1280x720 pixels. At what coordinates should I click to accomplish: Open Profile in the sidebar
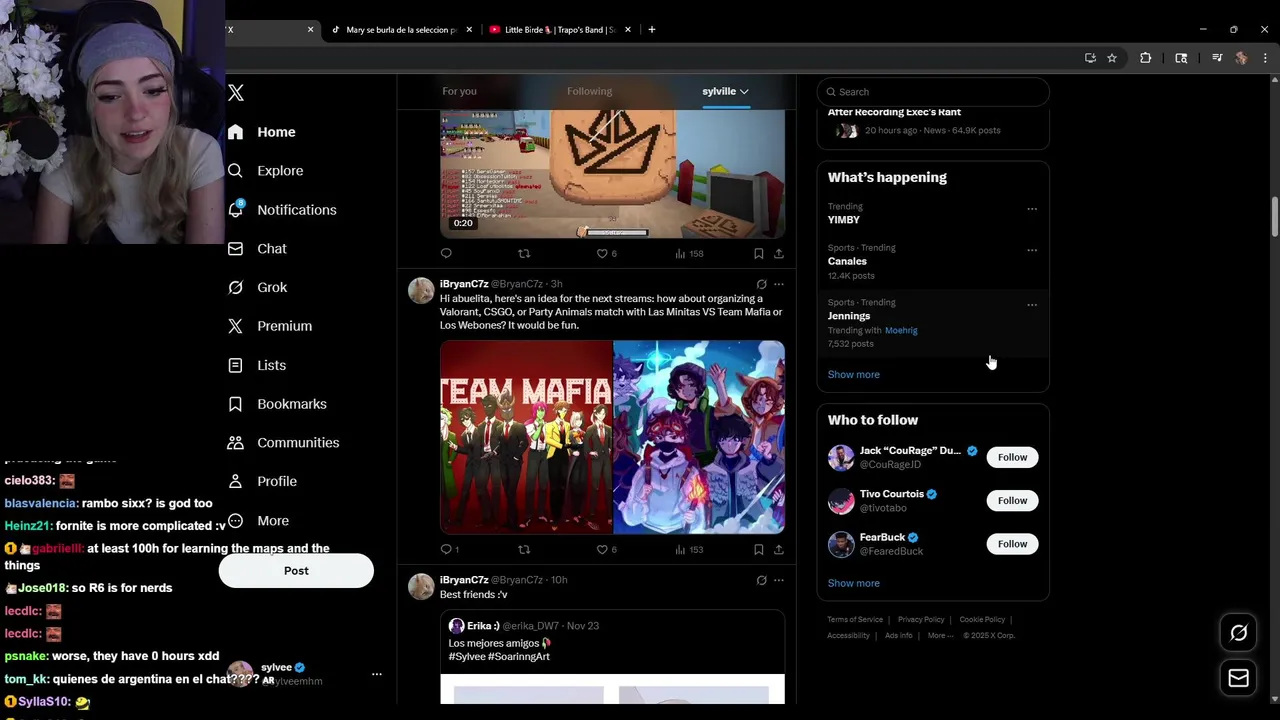(x=262, y=481)
